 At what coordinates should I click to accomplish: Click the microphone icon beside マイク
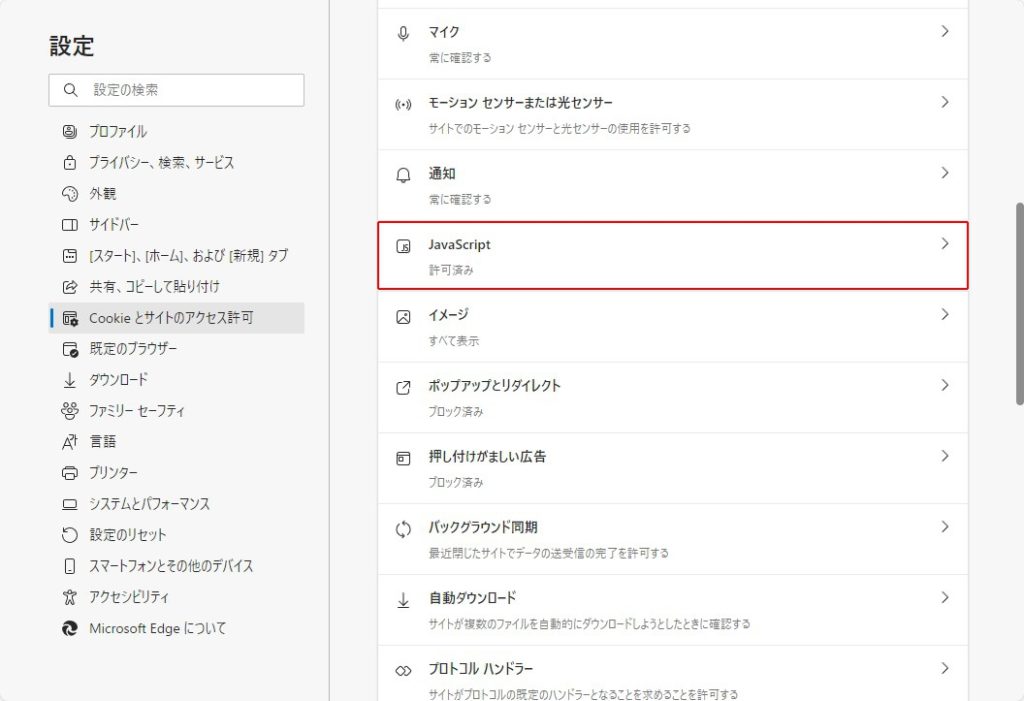[x=404, y=33]
